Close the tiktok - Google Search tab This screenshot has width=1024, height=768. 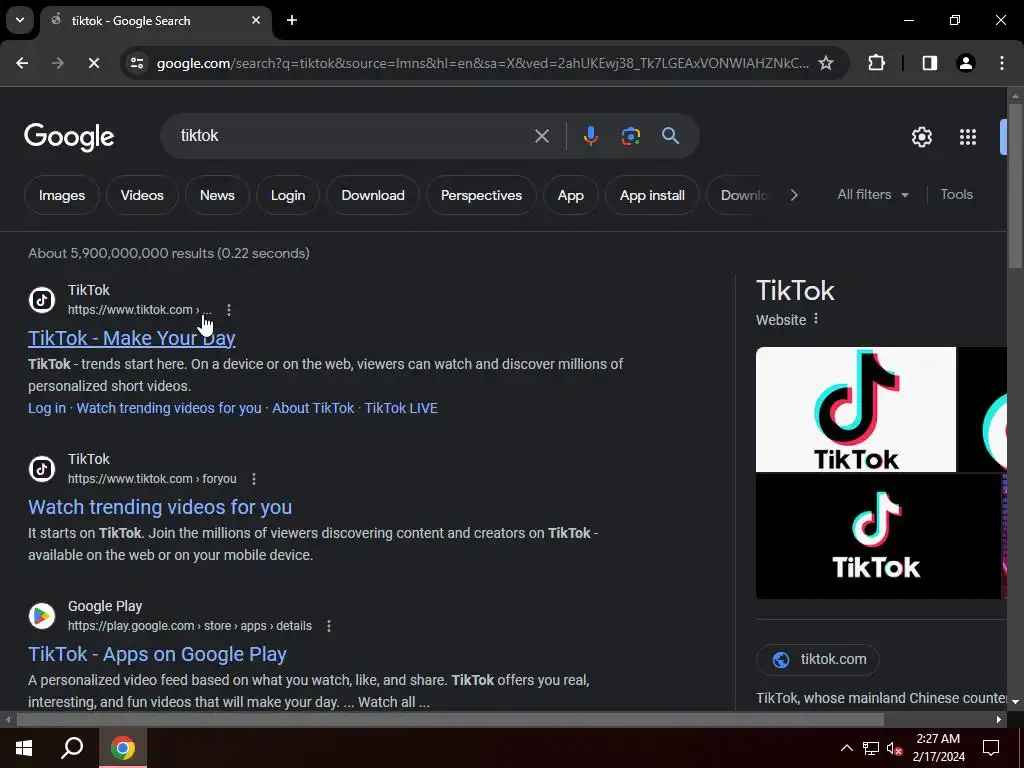pyautogui.click(x=256, y=20)
